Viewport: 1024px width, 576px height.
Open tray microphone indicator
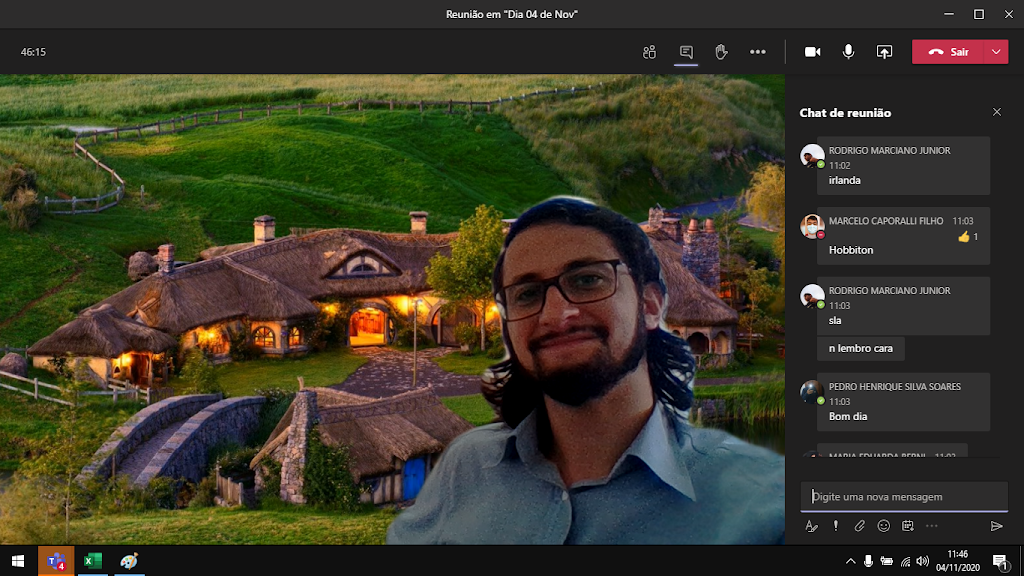[868, 561]
